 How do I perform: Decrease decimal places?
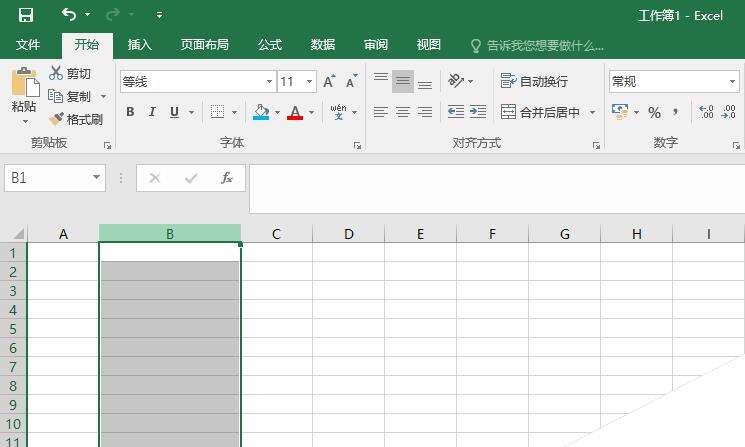[728, 112]
